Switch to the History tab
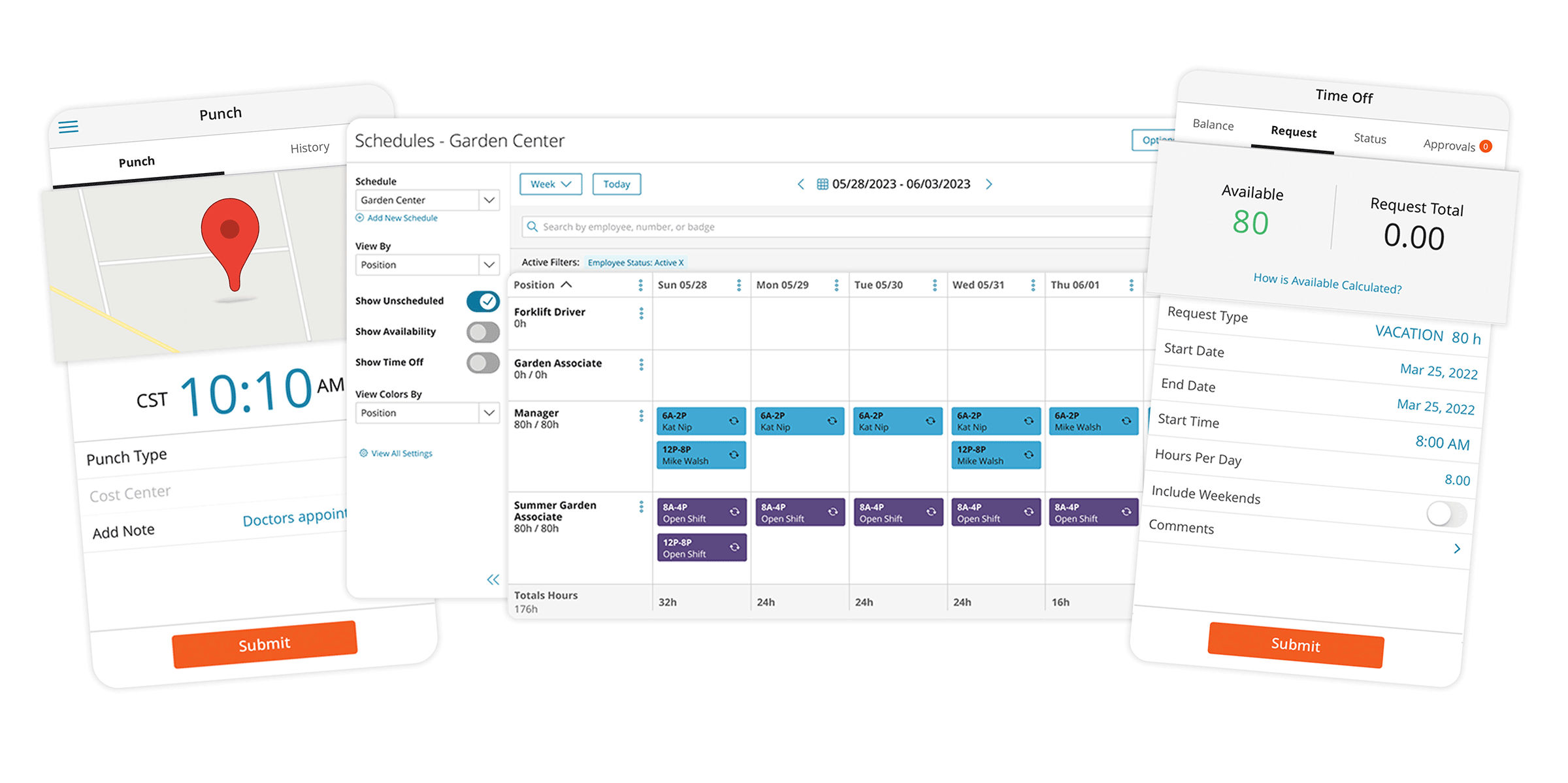Screen dimensions: 1568x783 pos(310,148)
